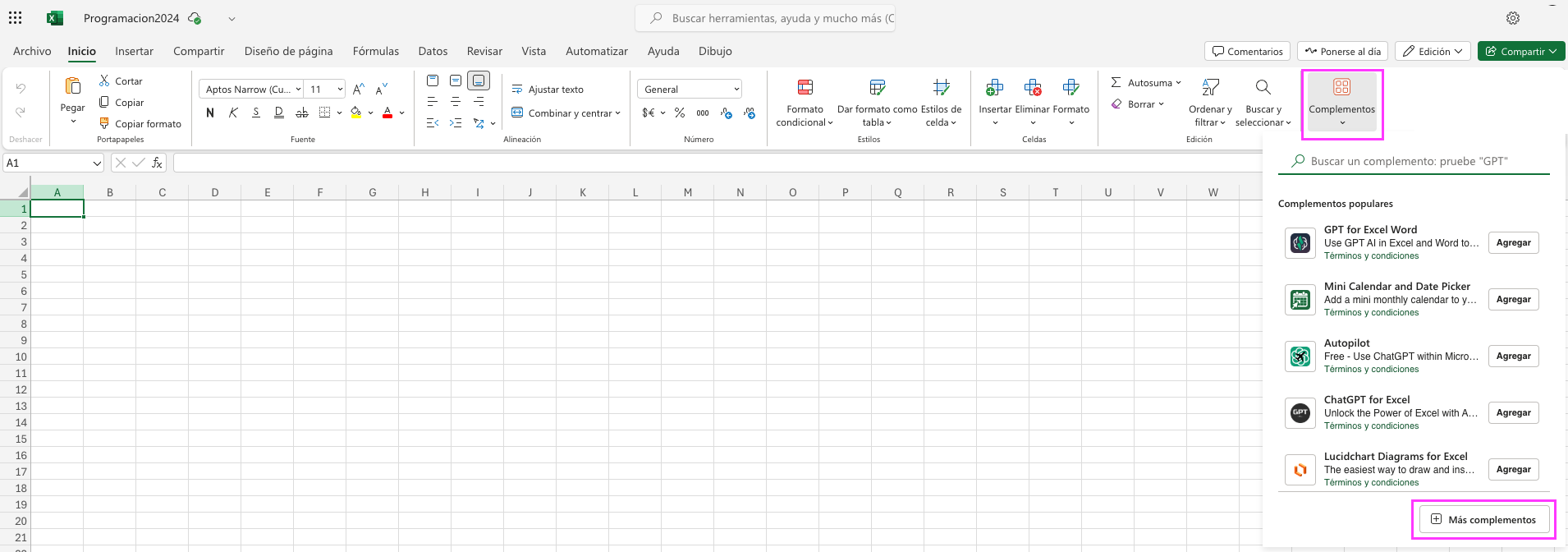Toggle top vertical alignment
1568x552 pixels.
[433, 80]
